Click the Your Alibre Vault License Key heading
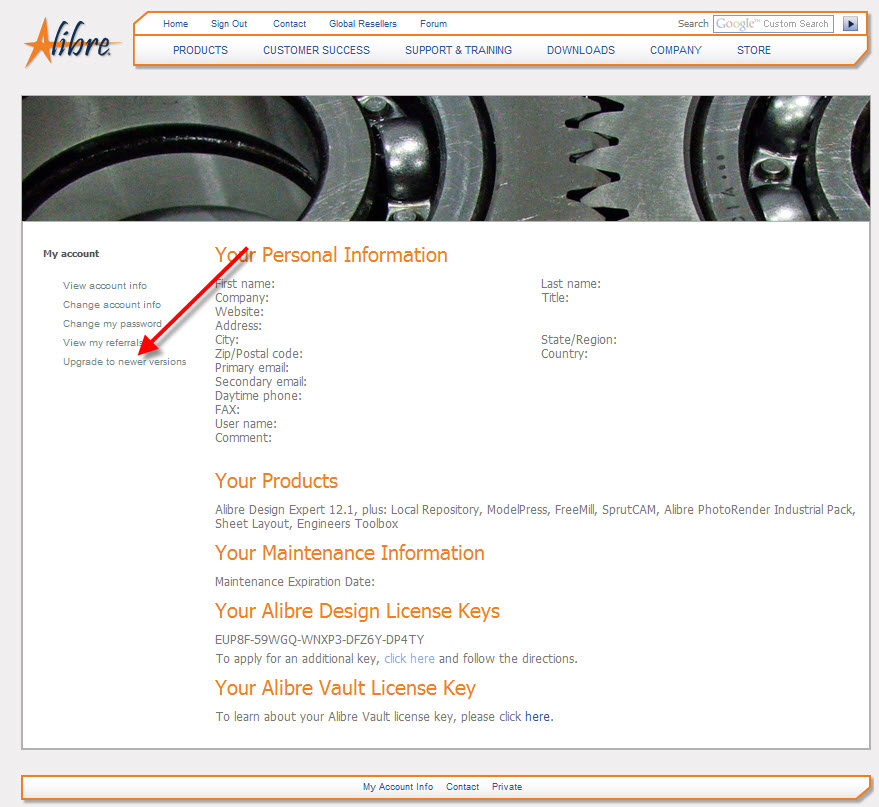879x807 pixels. click(345, 688)
